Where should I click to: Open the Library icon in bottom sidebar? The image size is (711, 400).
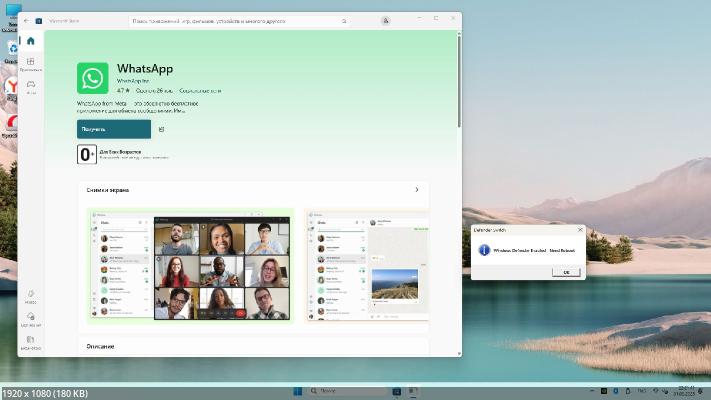(x=30, y=342)
